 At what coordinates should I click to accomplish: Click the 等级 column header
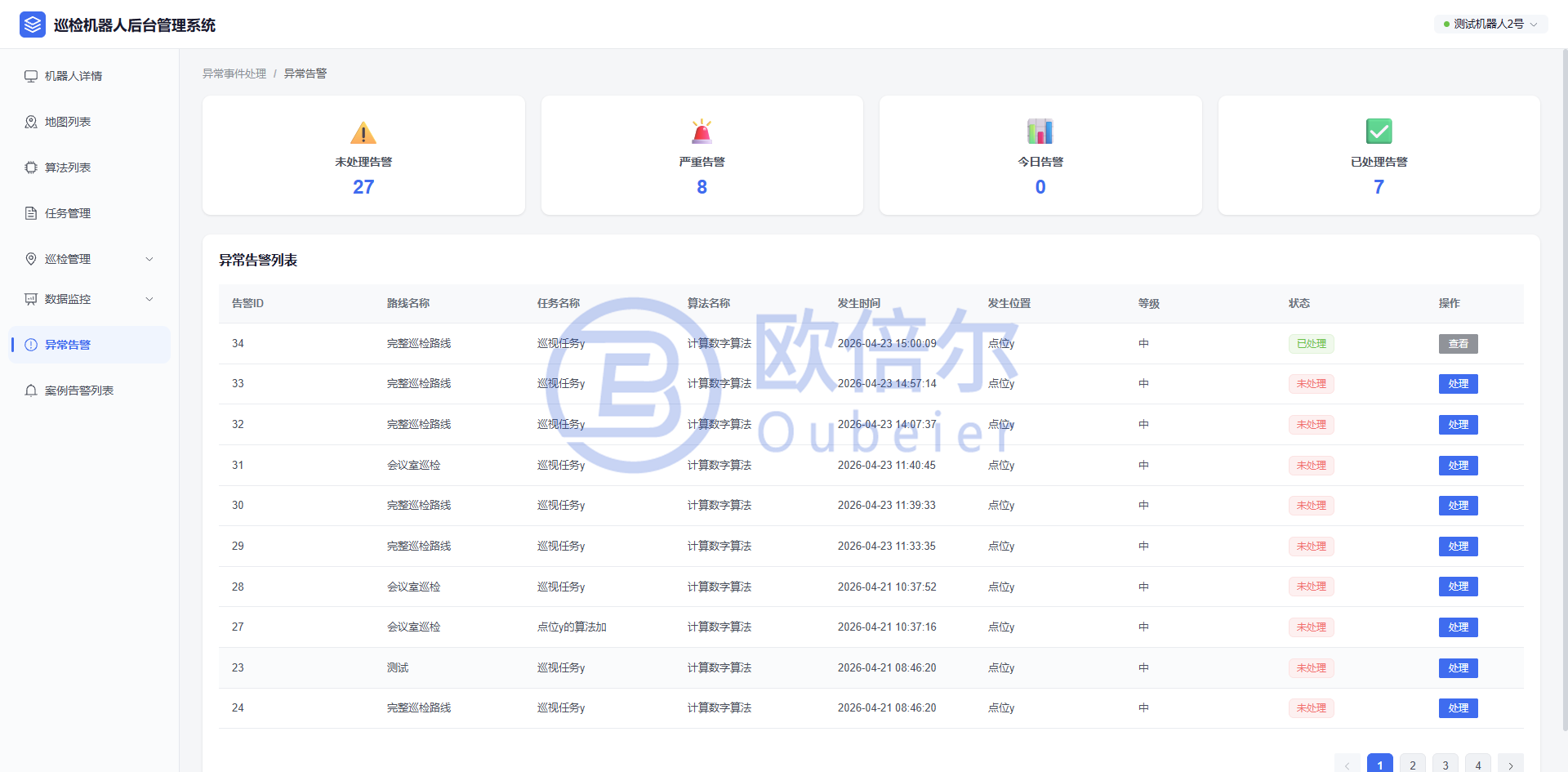[x=1149, y=303]
